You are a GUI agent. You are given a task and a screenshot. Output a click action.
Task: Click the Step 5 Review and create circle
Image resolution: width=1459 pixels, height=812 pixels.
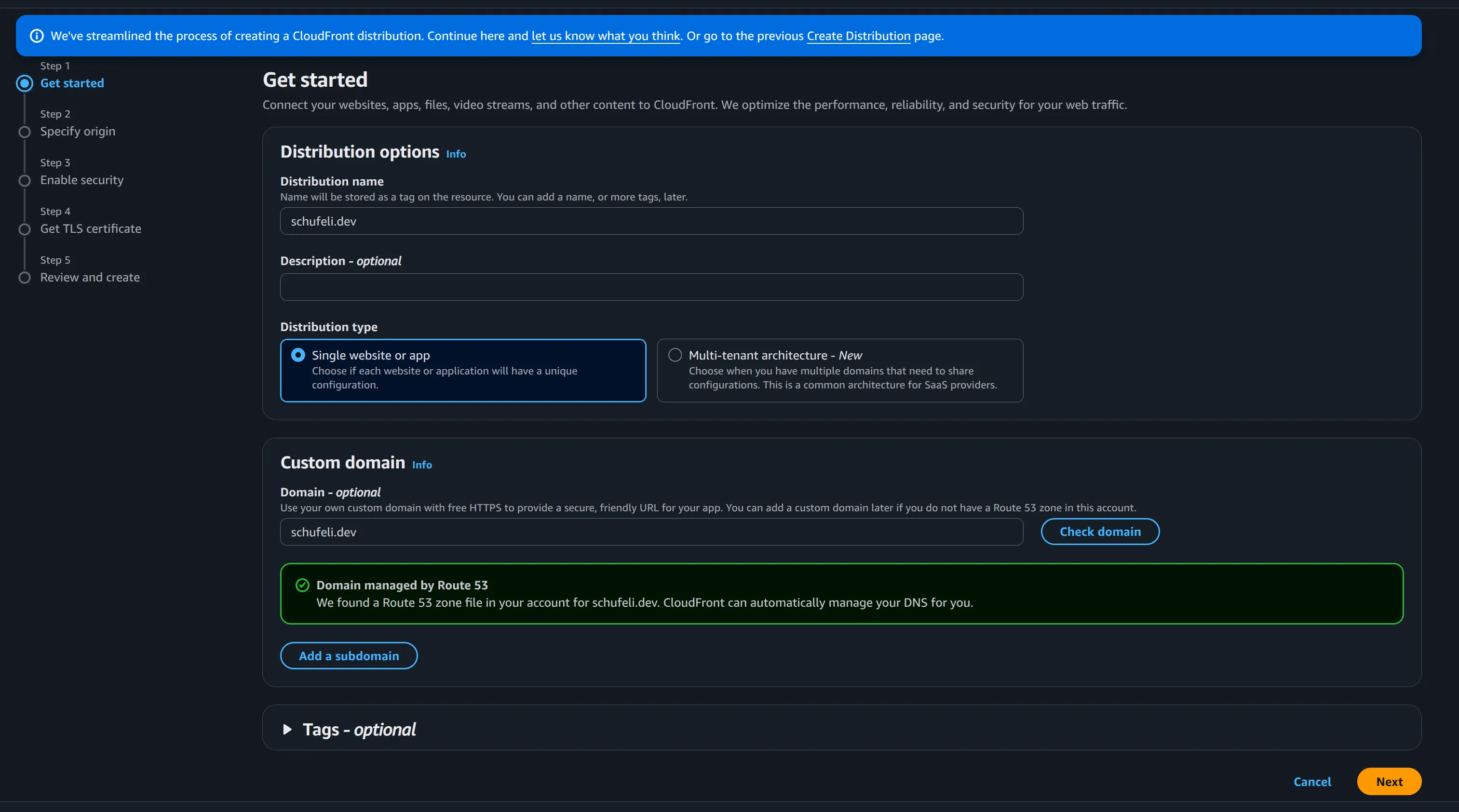tap(25, 278)
